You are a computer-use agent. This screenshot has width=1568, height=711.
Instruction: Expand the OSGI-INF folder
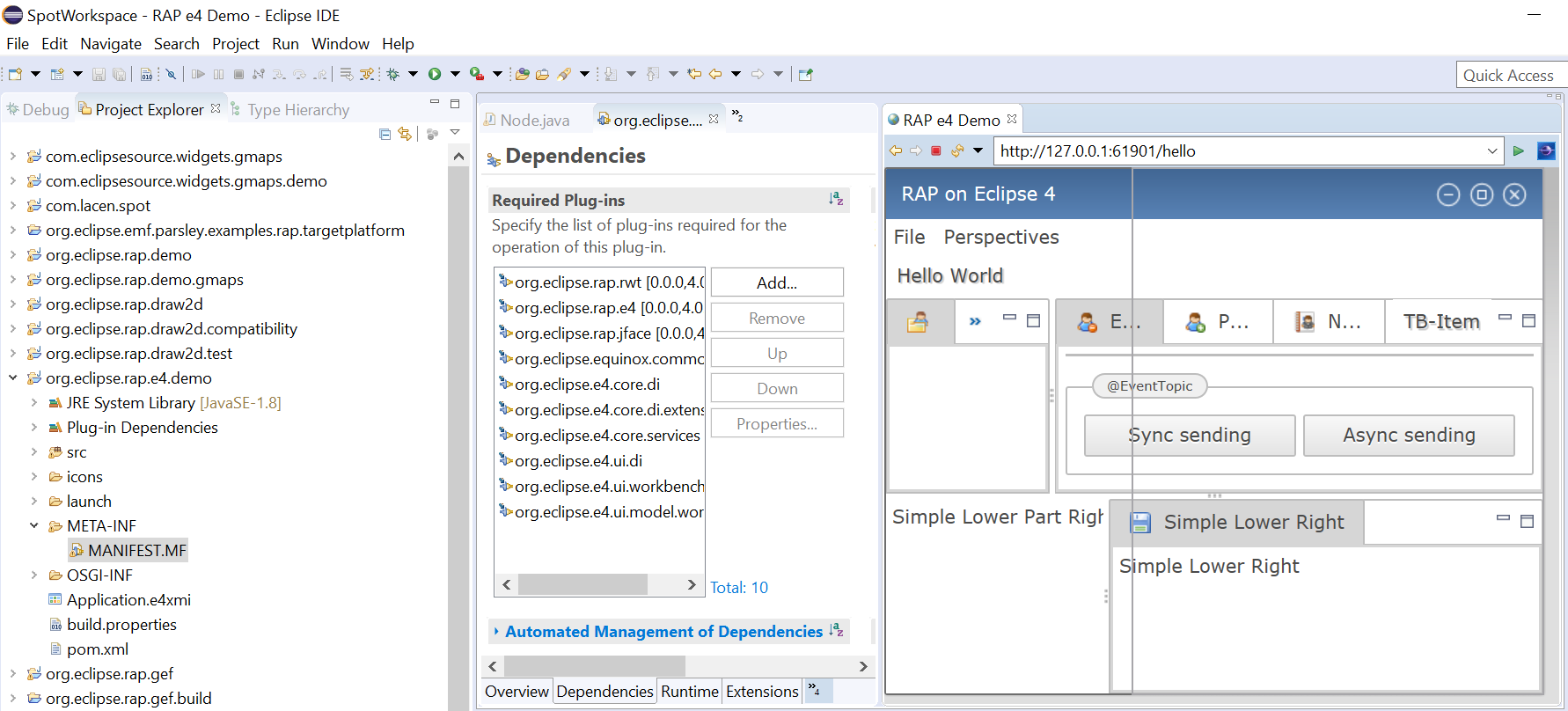(x=34, y=575)
